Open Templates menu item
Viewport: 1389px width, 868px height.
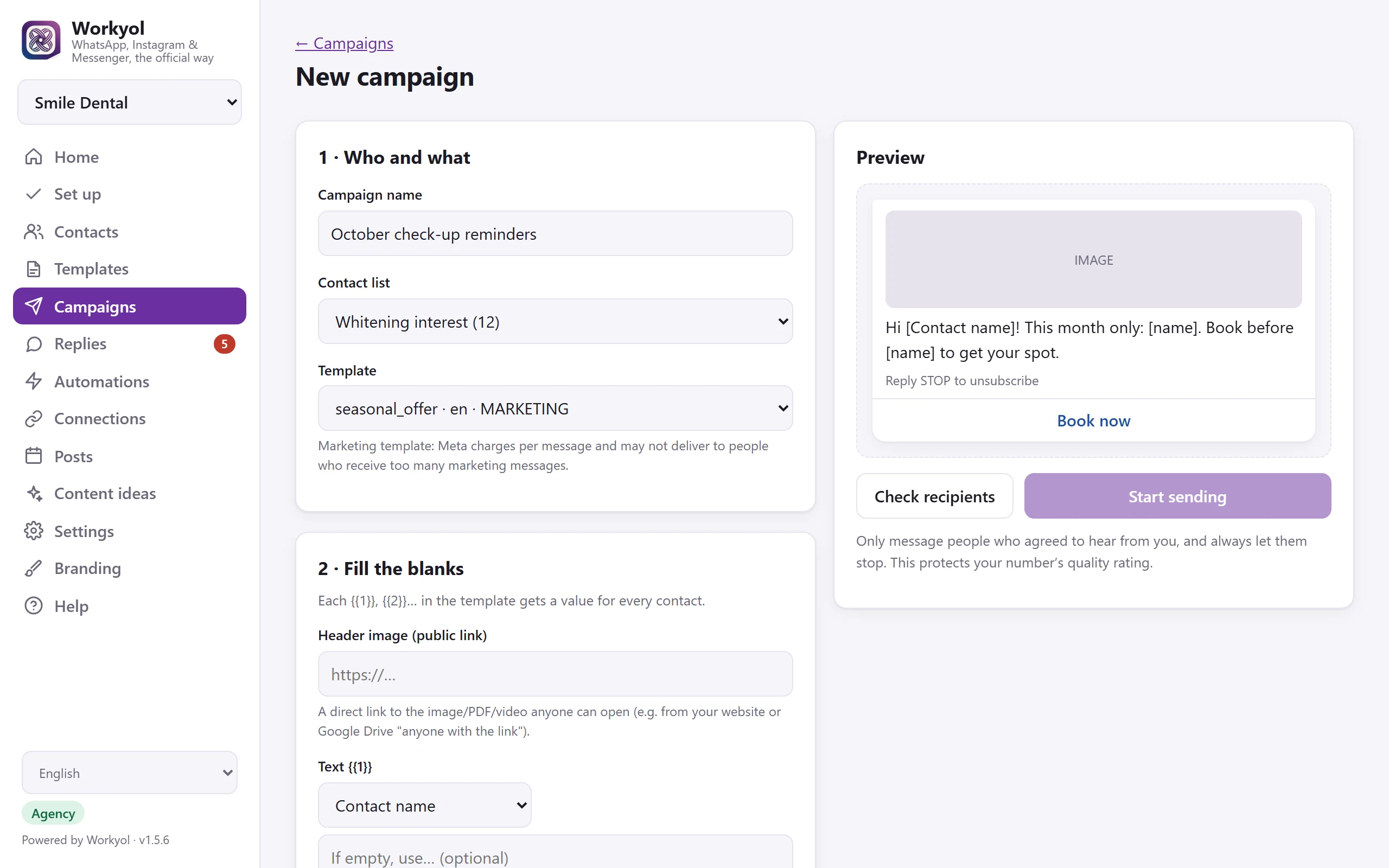[130, 269]
